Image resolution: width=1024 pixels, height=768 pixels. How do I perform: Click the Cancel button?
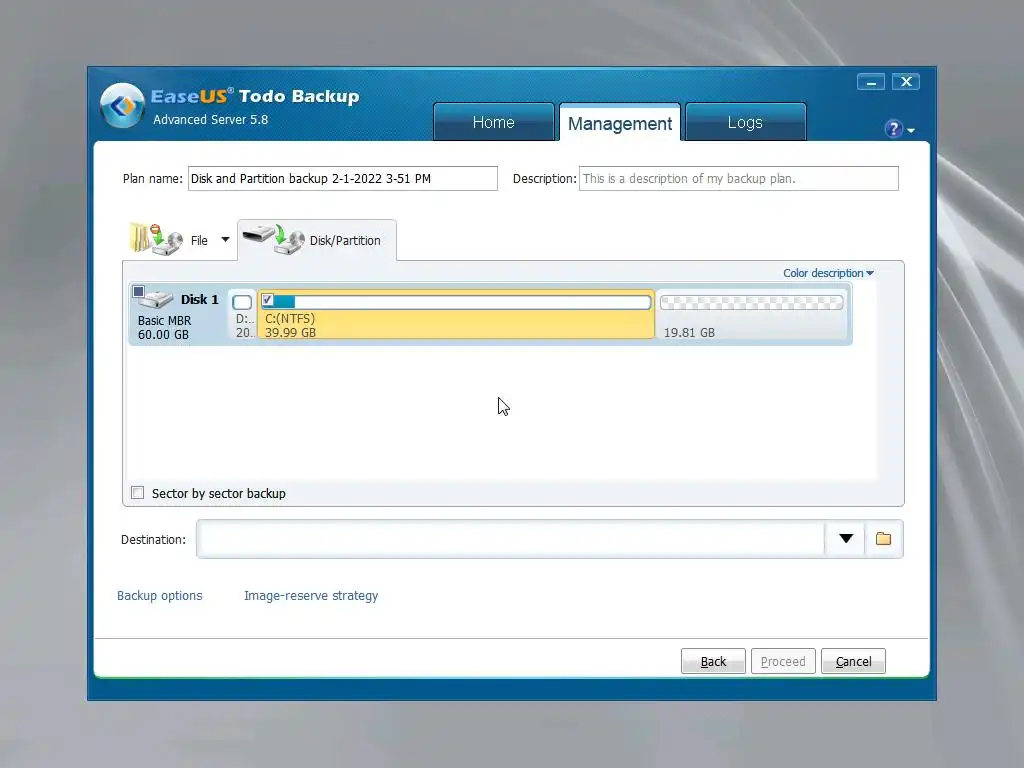(853, 661)
